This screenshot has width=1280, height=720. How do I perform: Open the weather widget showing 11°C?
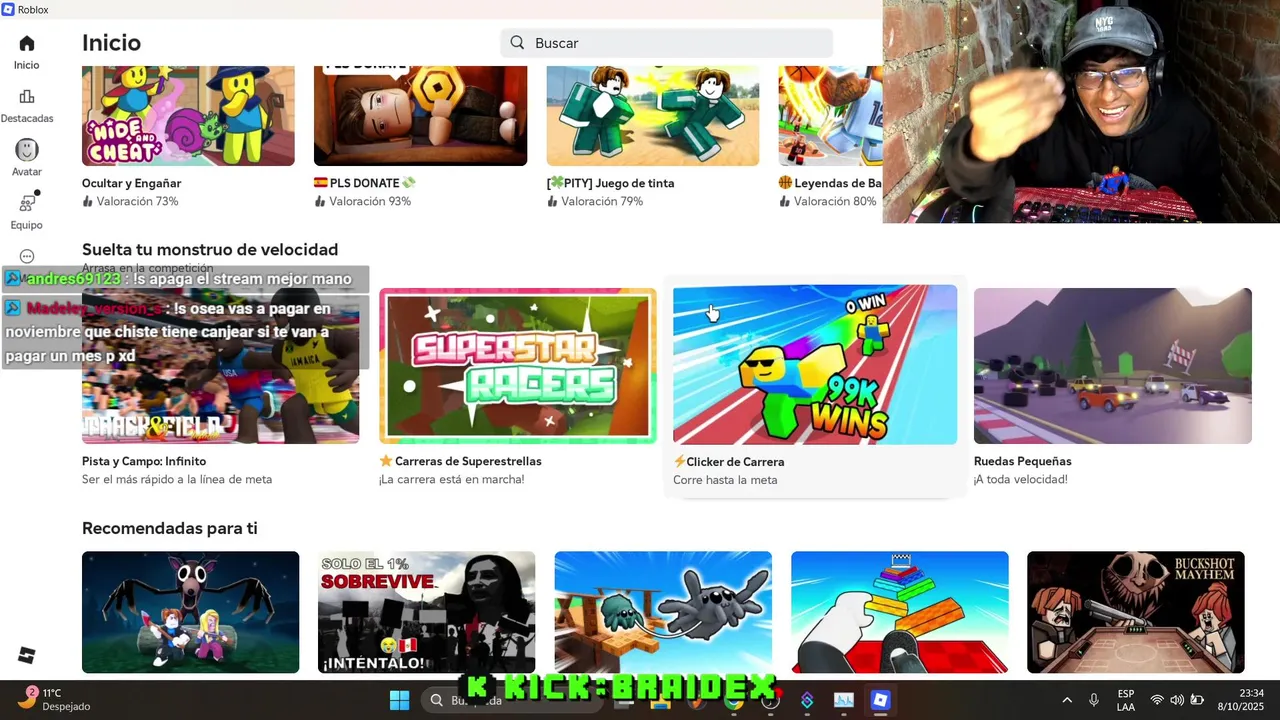tap(54, 699)
